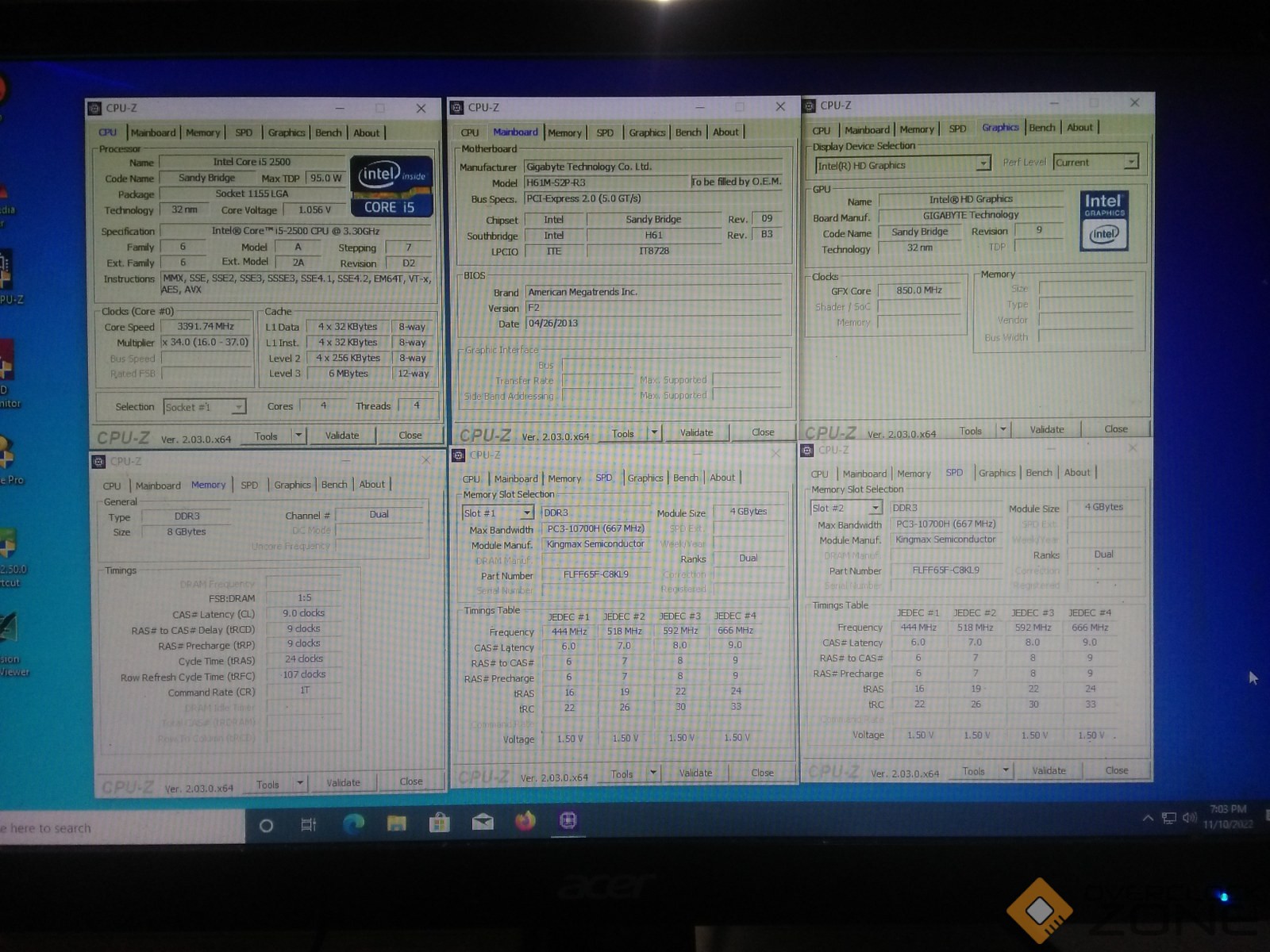The height and width of the screenshot is (952, 1270).
Task: Click the model field H61M-S2P-R3
Action: pos(607,182)
